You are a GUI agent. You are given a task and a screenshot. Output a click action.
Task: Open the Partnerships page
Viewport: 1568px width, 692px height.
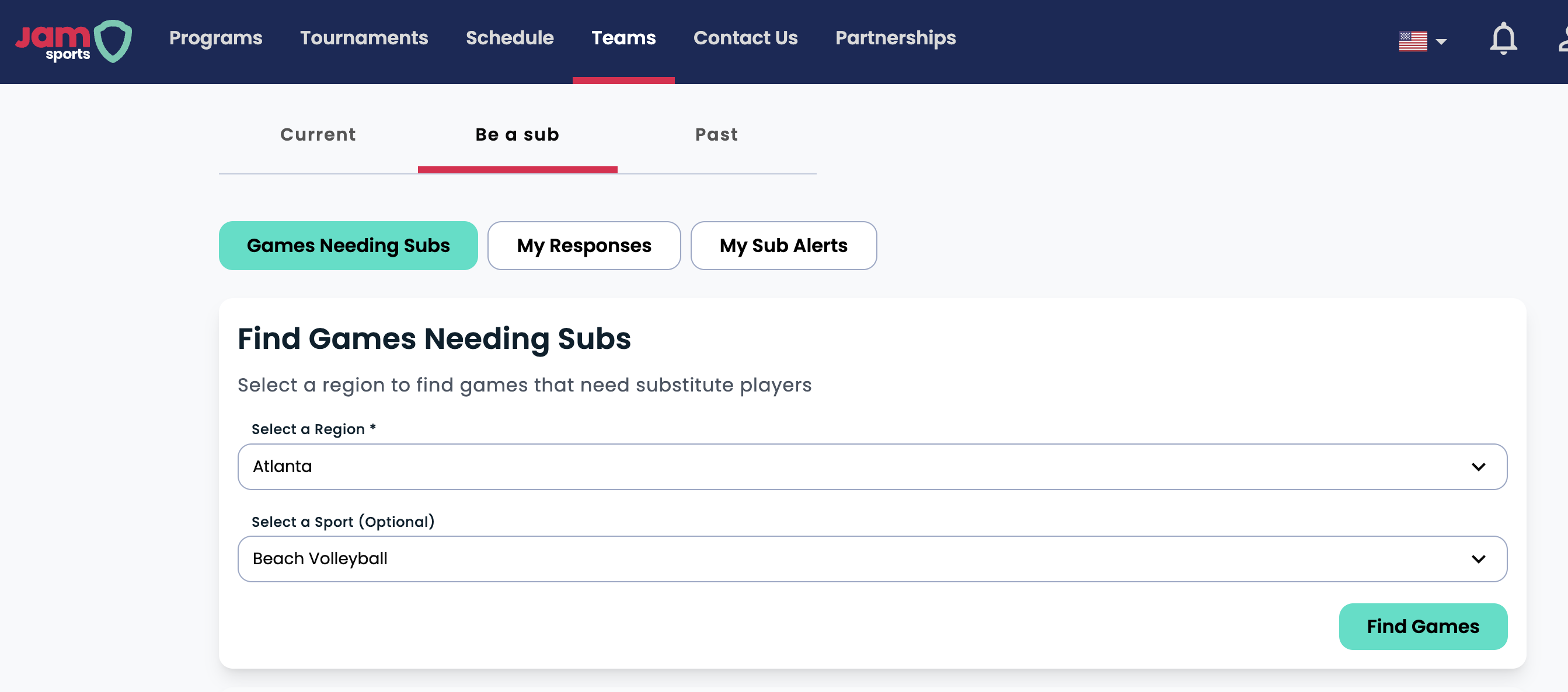click(x=895, y=38)
